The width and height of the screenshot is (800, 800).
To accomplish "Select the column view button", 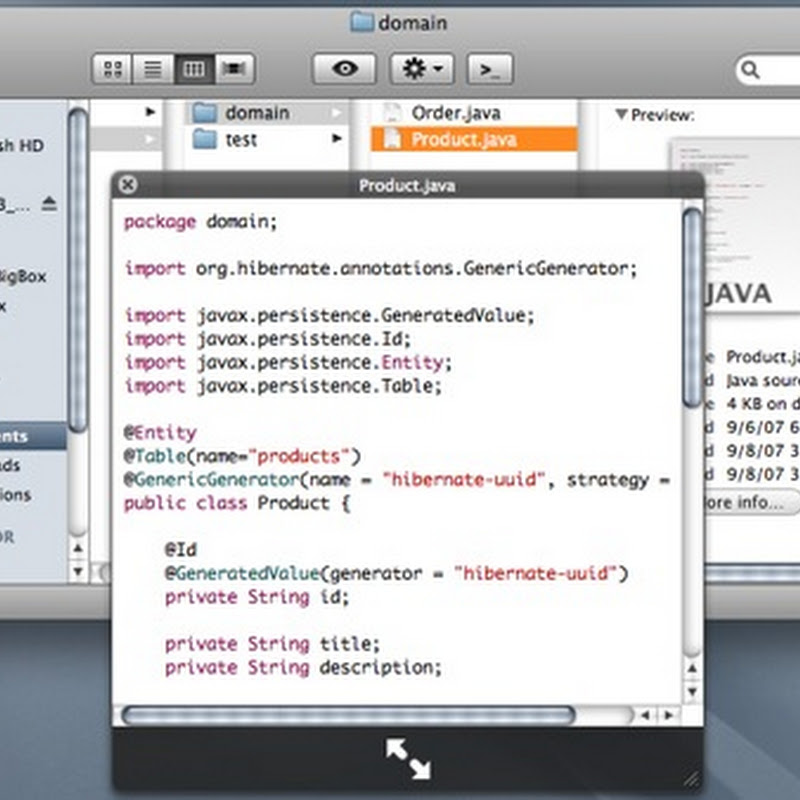I will (194, 69).
